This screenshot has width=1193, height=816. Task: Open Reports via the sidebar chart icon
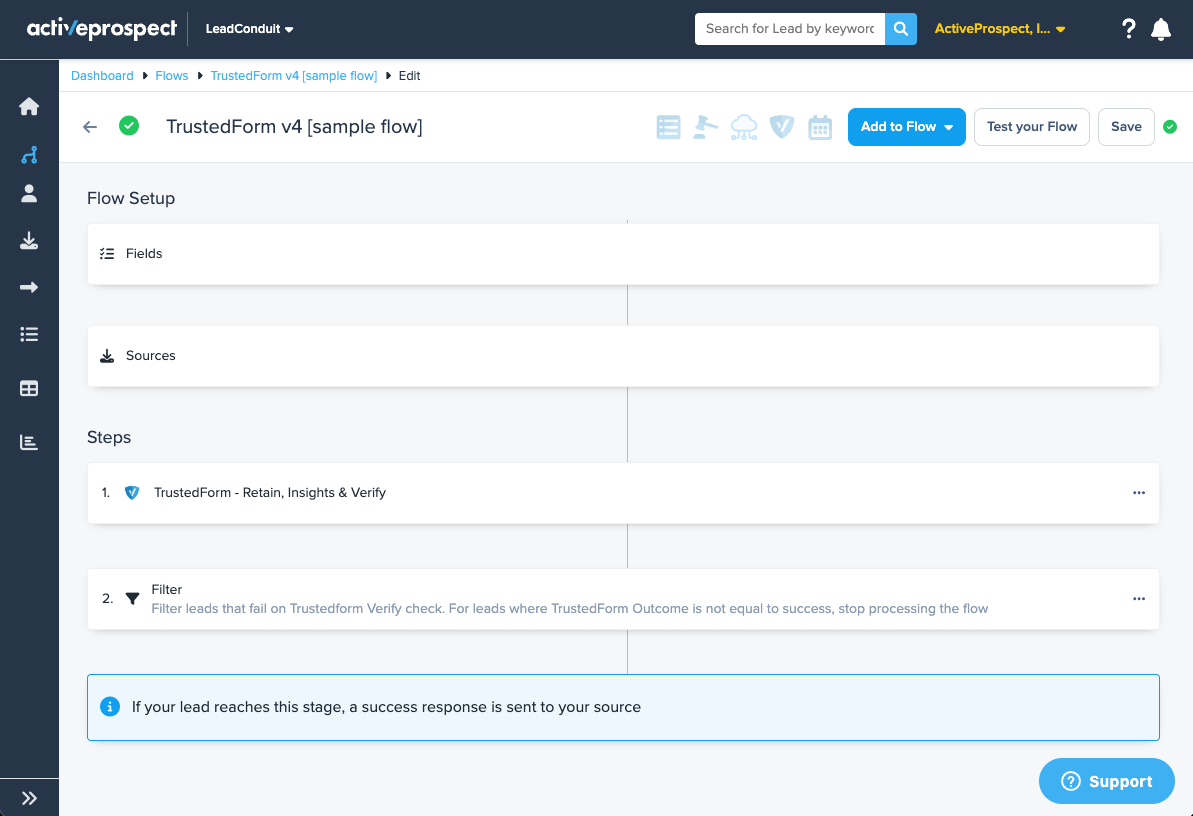29,442
